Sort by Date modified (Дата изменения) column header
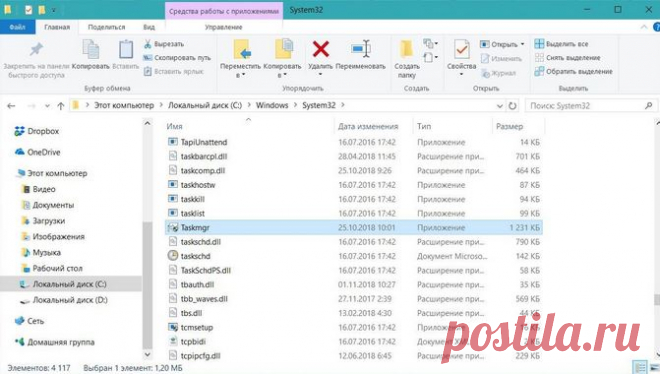 click(x=368, y=126)
